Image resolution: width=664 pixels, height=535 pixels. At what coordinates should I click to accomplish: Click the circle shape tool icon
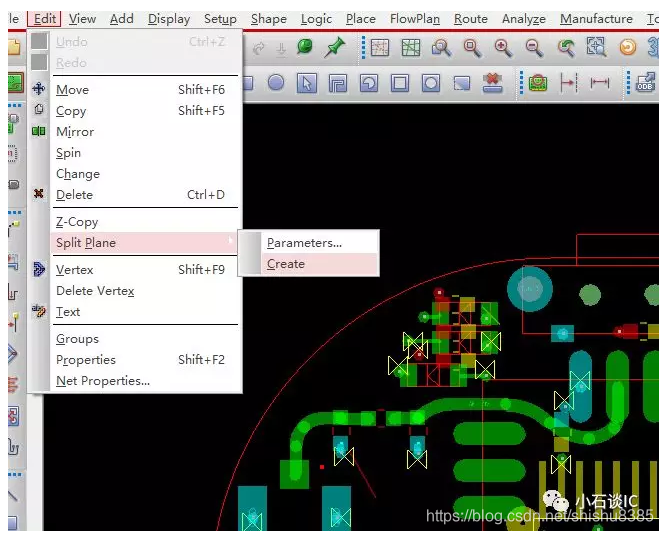point(276,83)
